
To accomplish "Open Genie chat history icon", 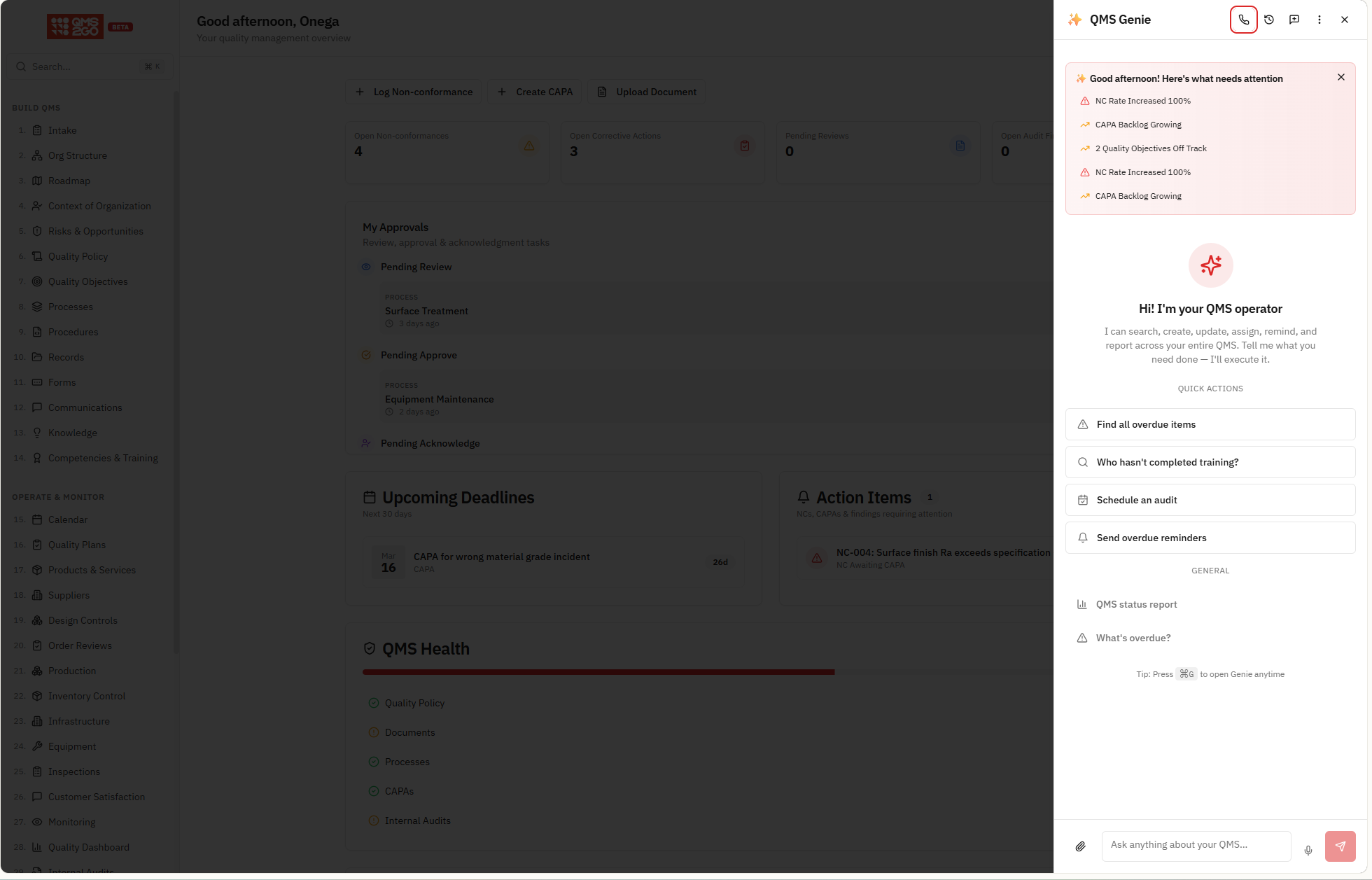I will click(1268, 20).
